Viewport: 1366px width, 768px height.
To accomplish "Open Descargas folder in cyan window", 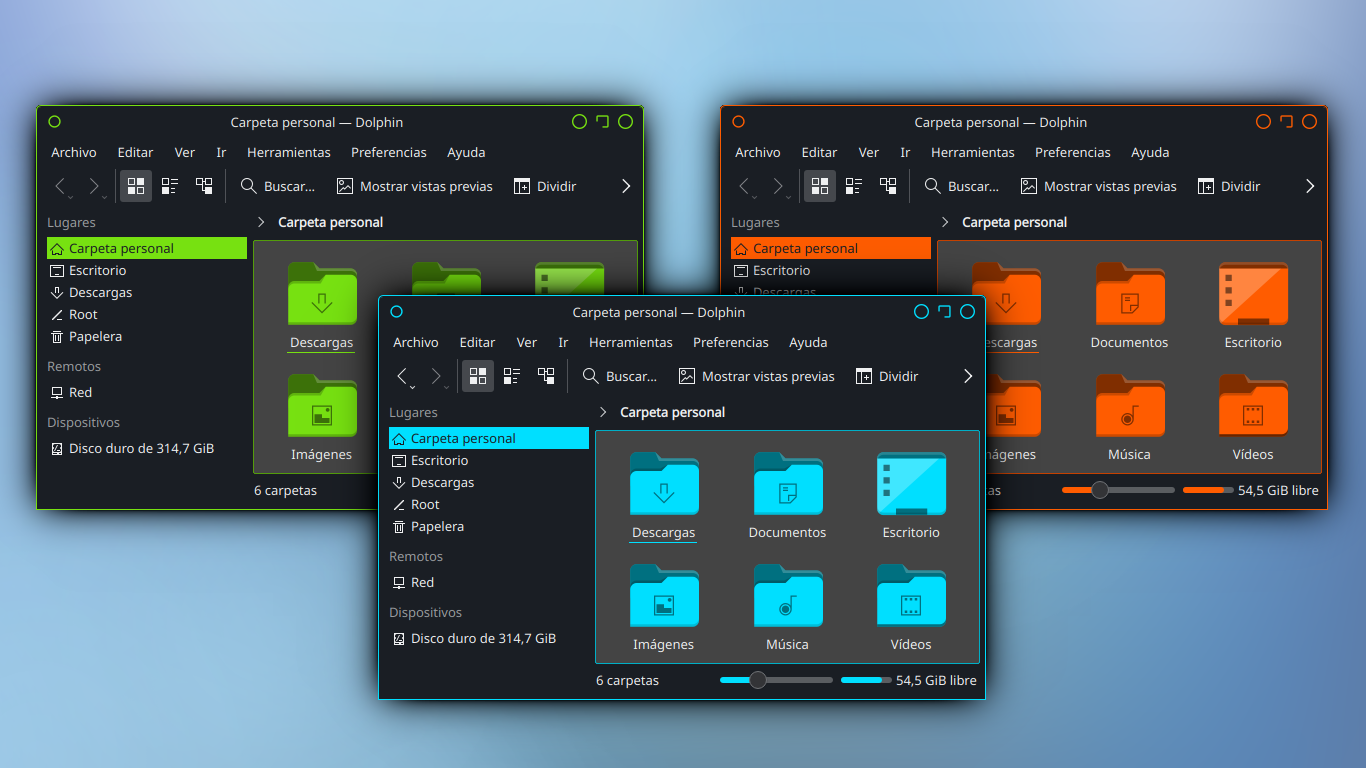I will pos(663,496).
